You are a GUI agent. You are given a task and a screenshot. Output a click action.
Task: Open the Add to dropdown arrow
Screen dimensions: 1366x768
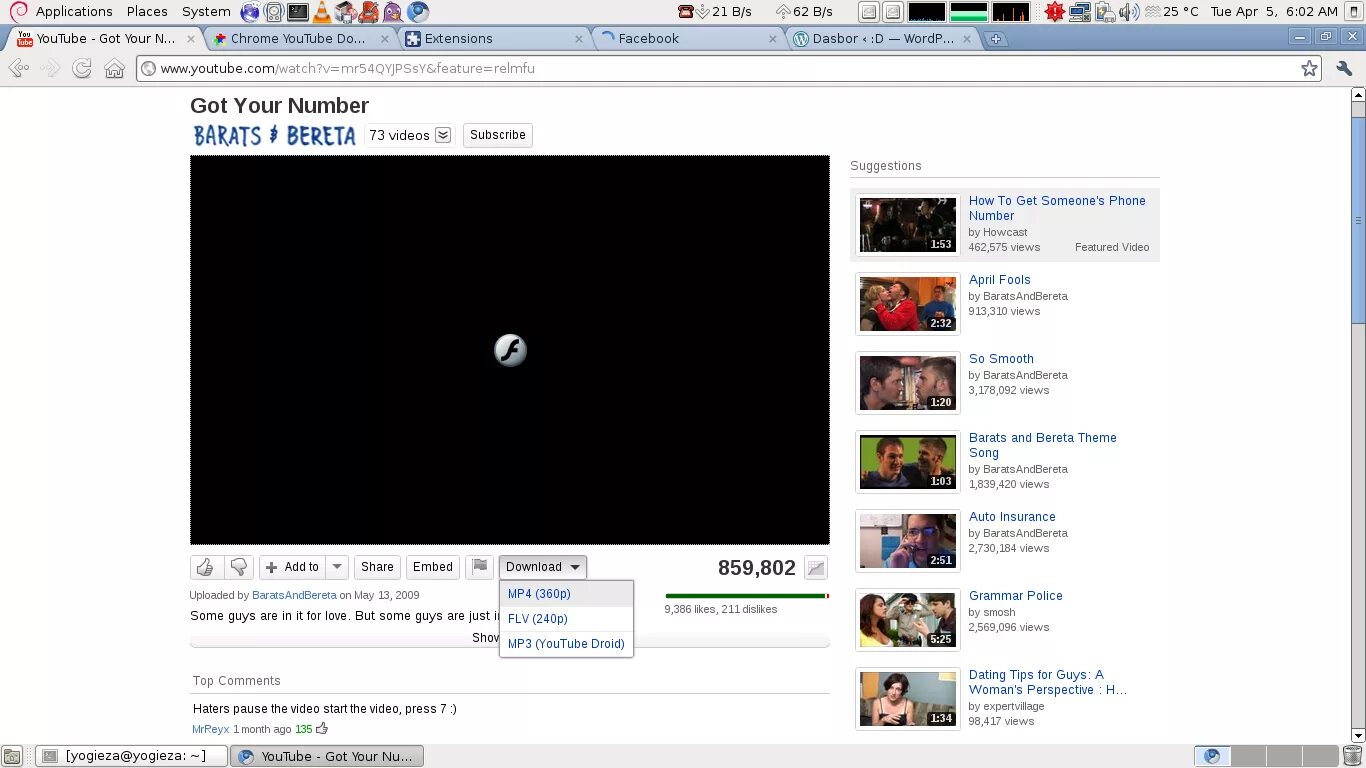[x=337, y=567]
